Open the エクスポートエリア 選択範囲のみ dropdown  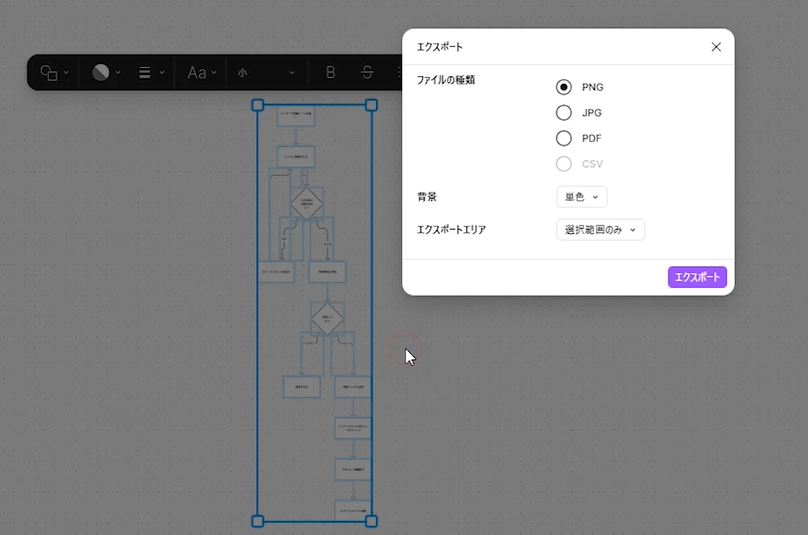(600, 230)
